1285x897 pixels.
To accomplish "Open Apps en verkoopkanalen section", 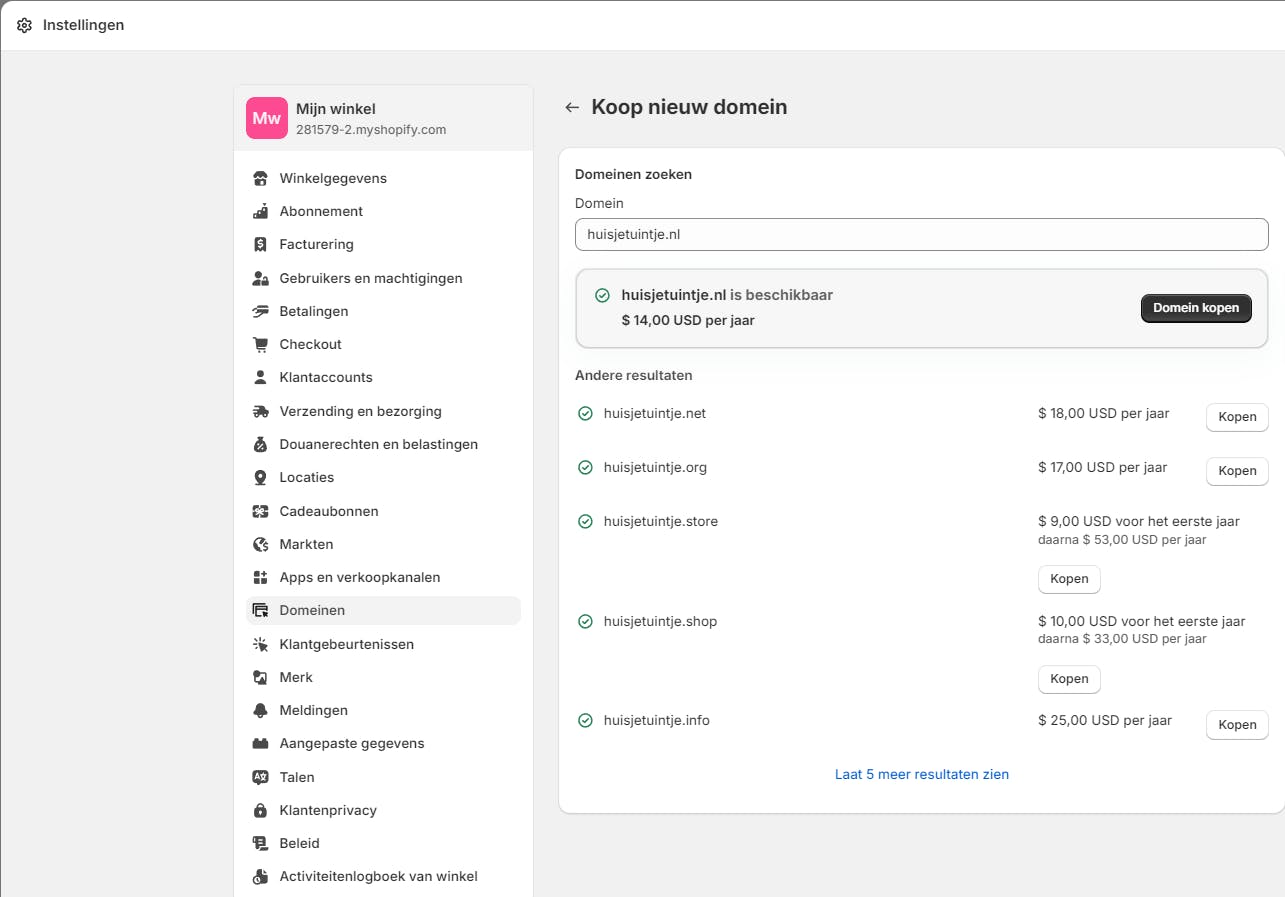I will pyautogui.click(x=359, y=578).
